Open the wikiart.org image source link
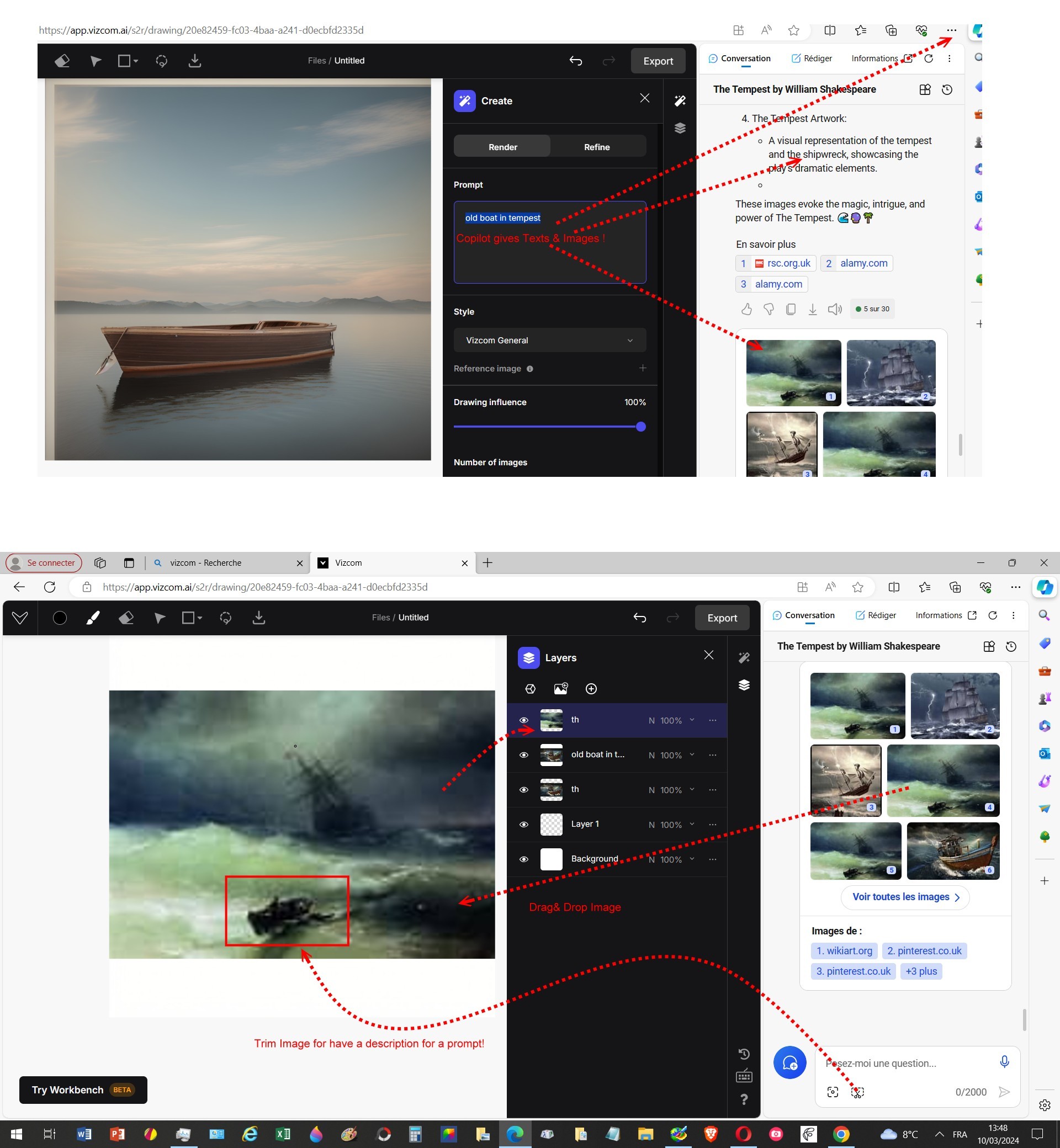The image size is (1060, 1148). [x=844, y=951]
